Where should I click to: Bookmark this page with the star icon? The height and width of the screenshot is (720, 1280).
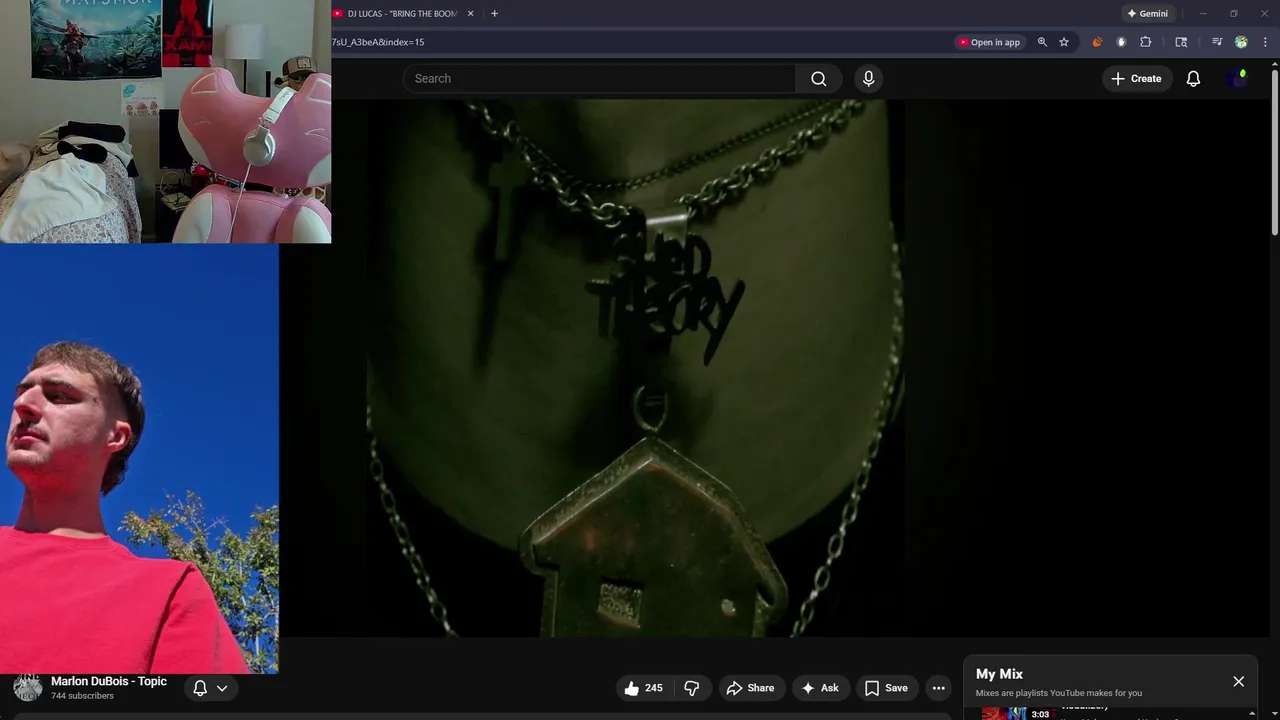pyautogui.click(x=1064, y=42)
